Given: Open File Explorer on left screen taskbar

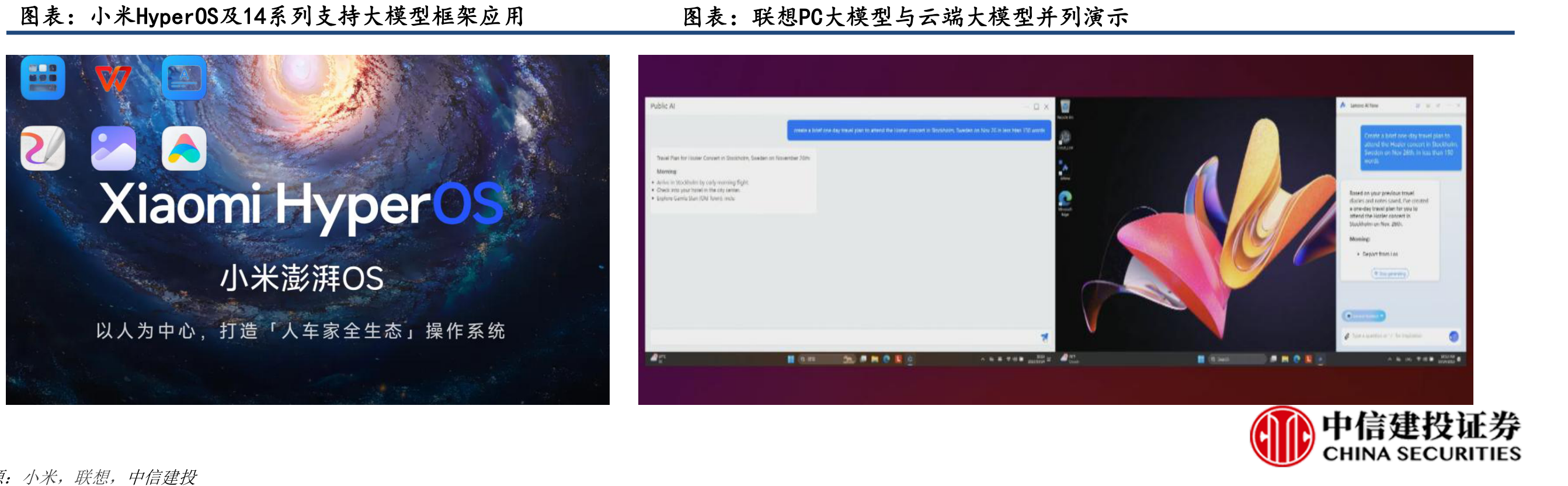Looking at the screenshot, I should [875, 359].
